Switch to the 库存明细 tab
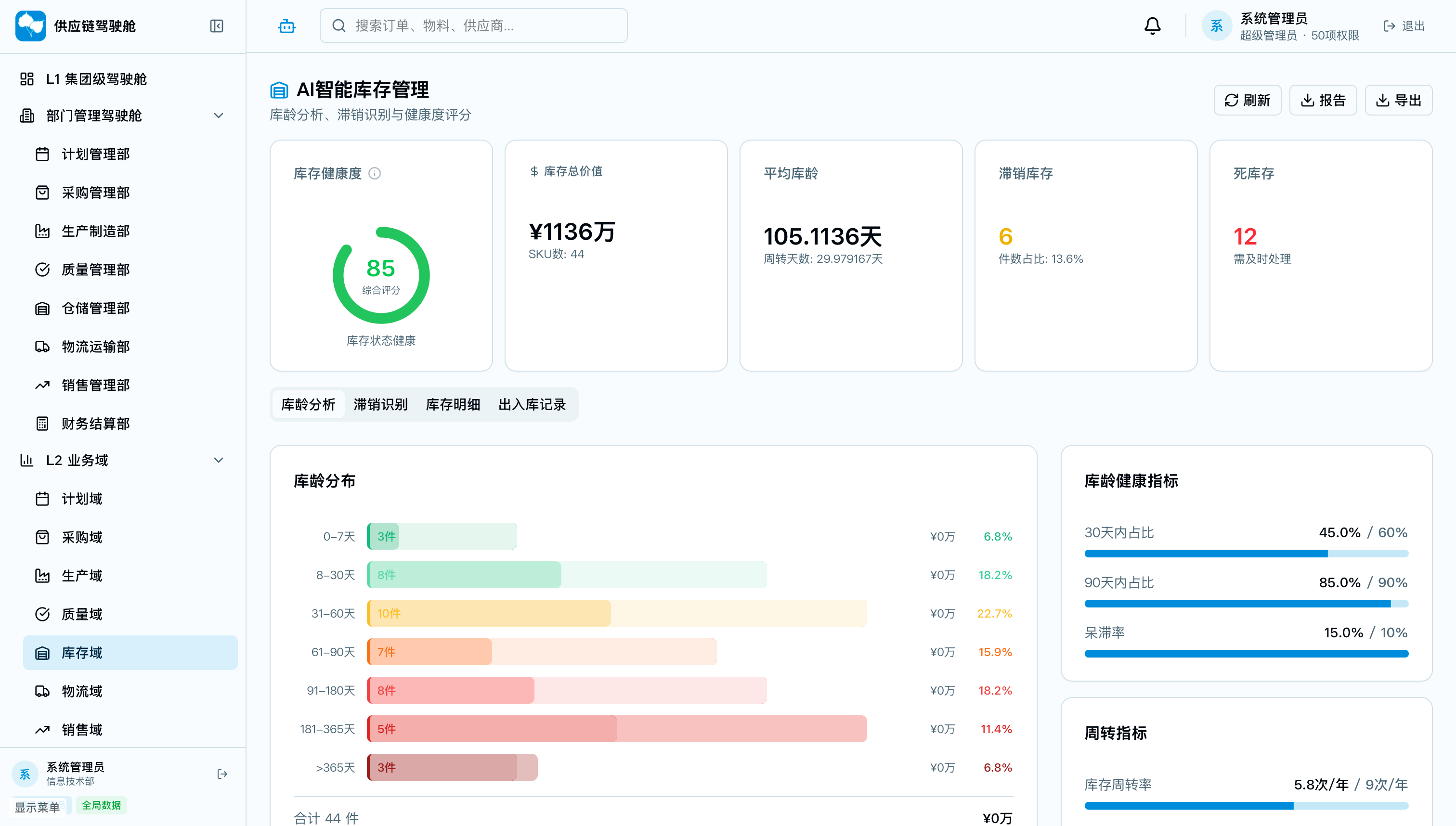This screenshot has width=1456, height=826. [453, 404]
